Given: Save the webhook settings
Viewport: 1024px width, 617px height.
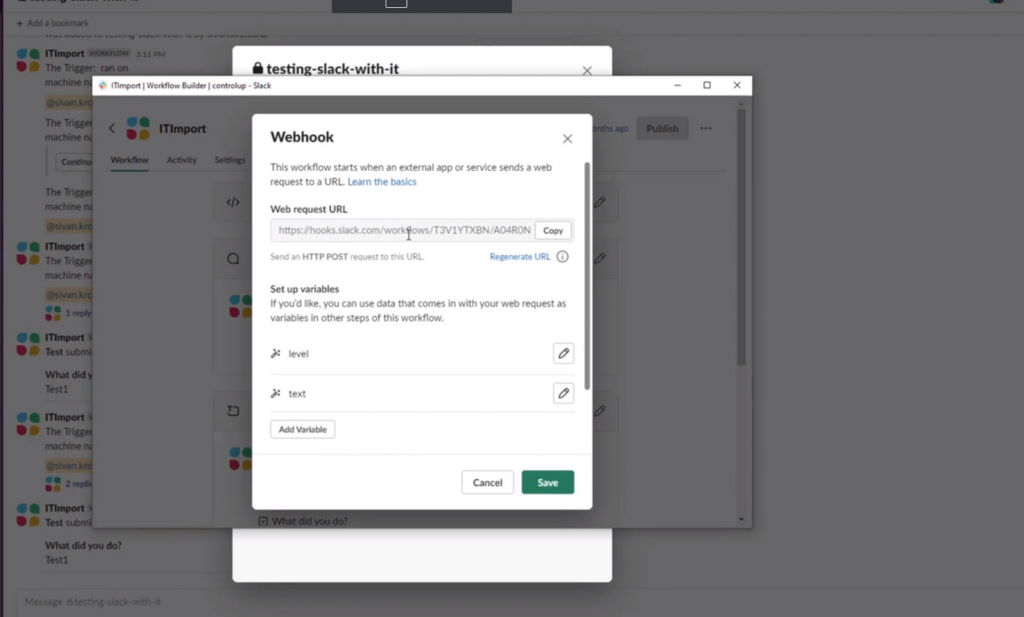Looking at the screenshot, I should coord(547,483).
